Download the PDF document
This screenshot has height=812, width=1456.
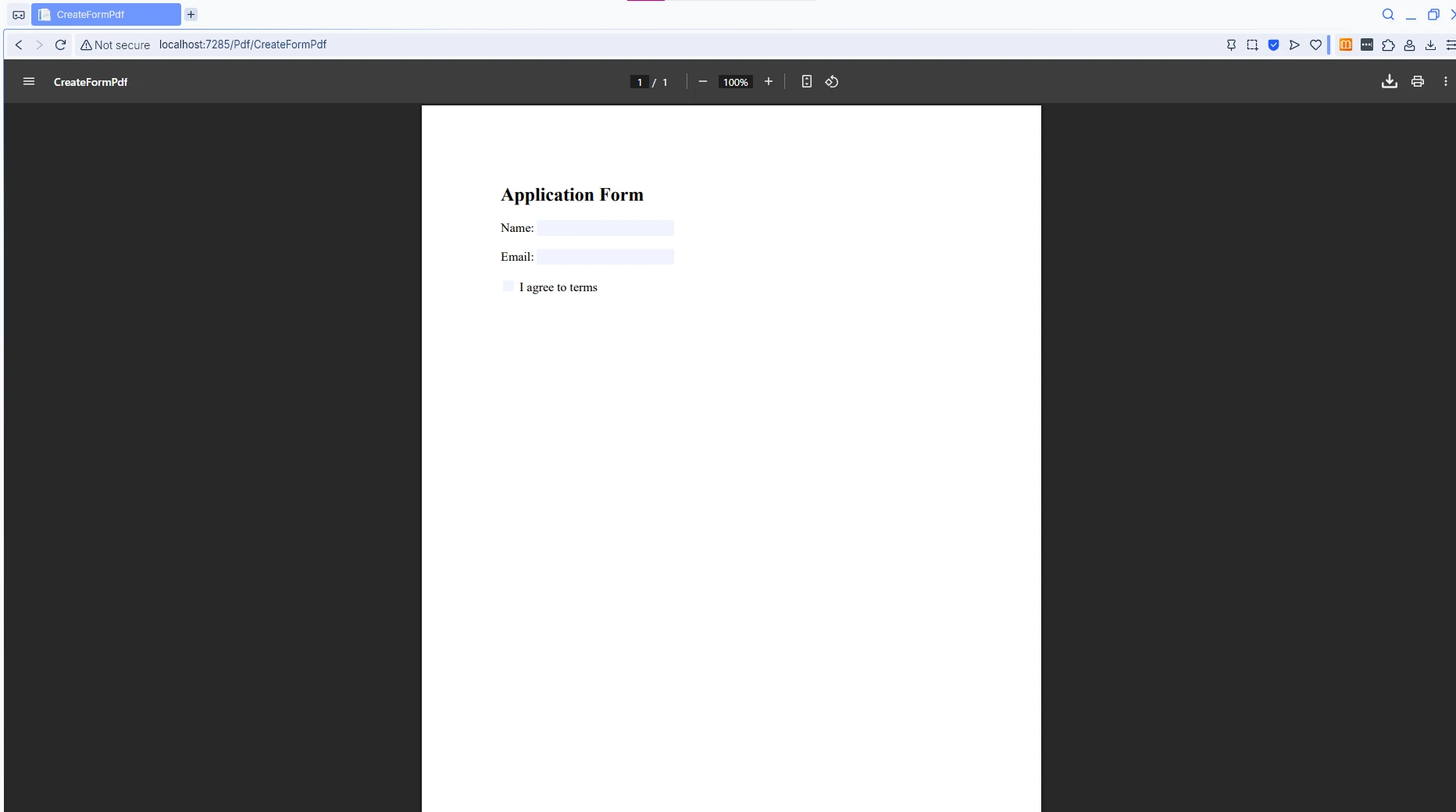pyautogui.click(x=1390, y=81)
